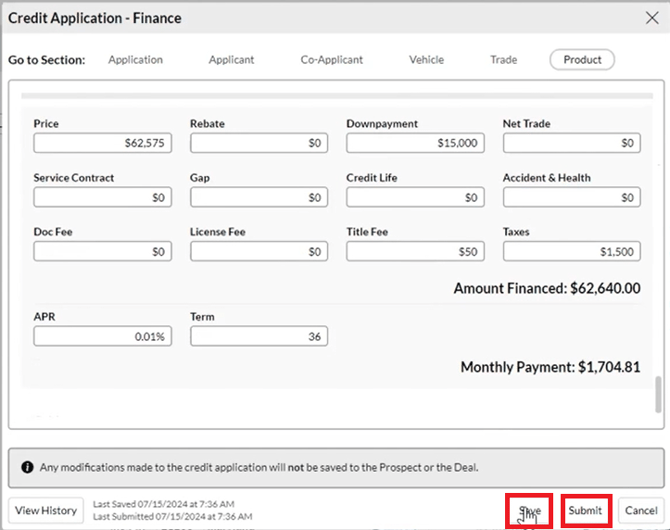Click the info icon in notice bar
The width and height of the screenshot is (670, 530).
tap(26, 466)
